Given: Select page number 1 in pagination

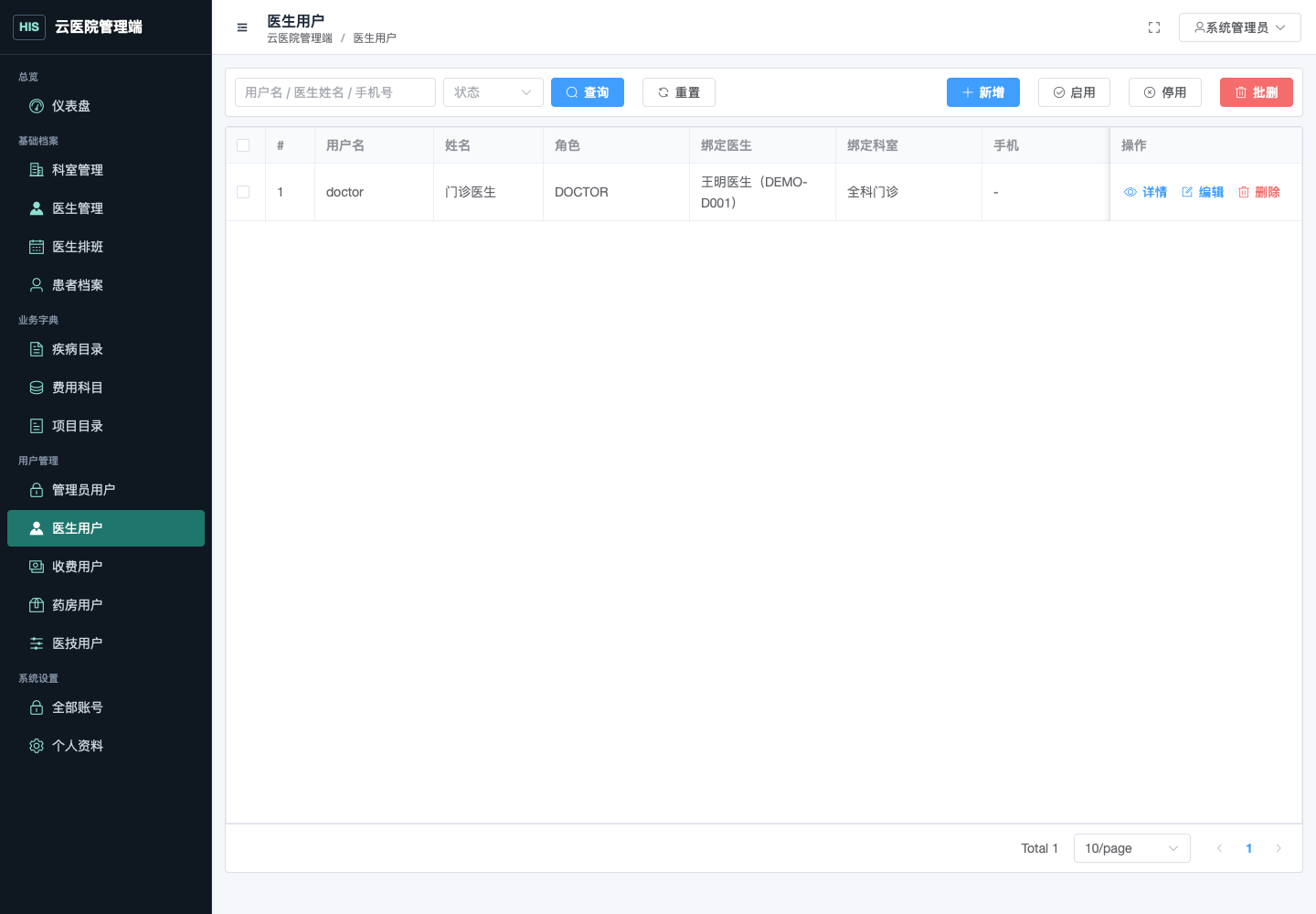Looking at the screenshot, I should [1248, 848].
